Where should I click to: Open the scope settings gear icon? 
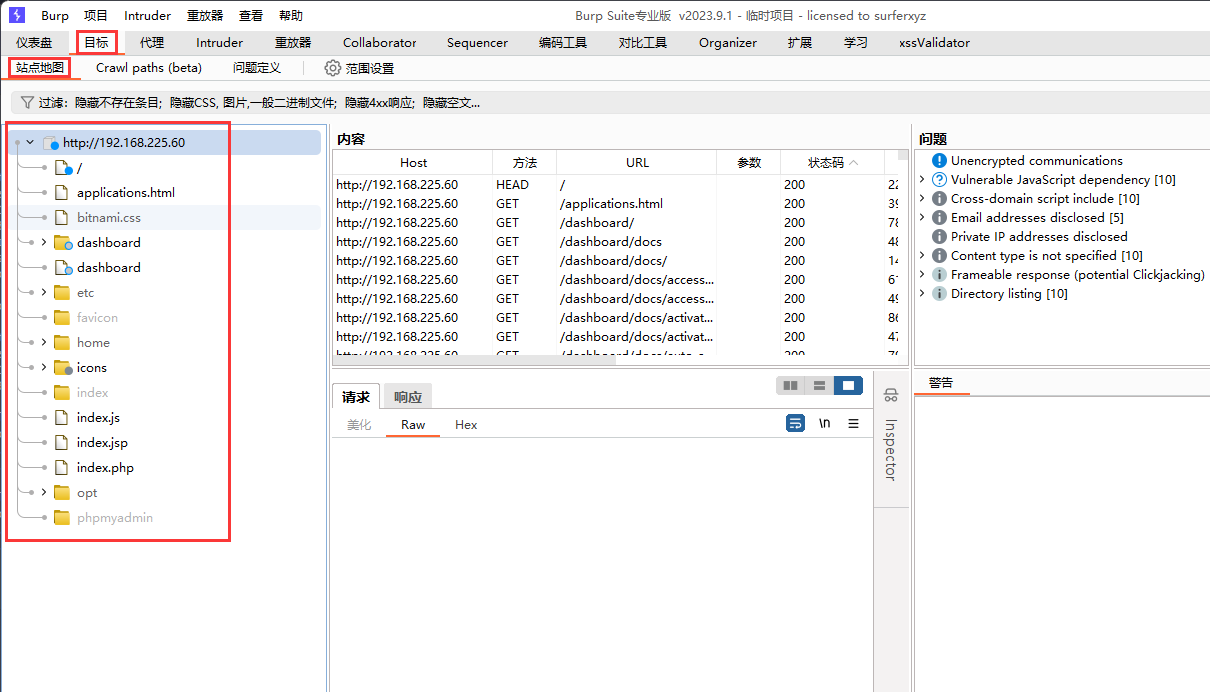click(x=333, y=68)
